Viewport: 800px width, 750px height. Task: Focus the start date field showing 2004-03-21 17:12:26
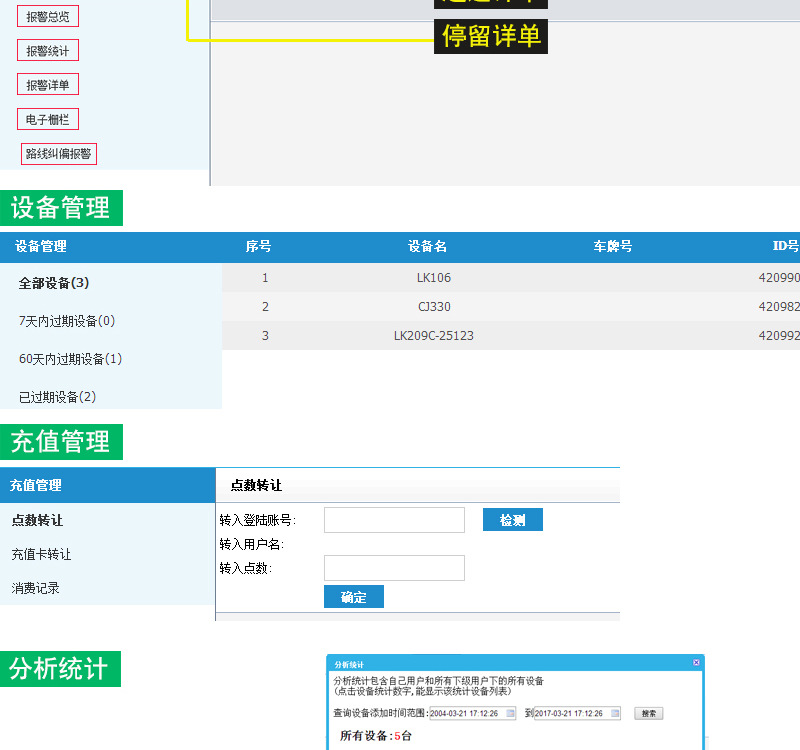[x=472, y=713]
